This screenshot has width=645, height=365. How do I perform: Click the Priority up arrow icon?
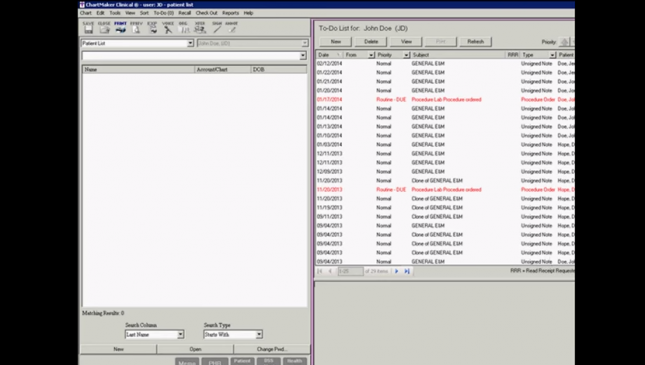(564, 42)
